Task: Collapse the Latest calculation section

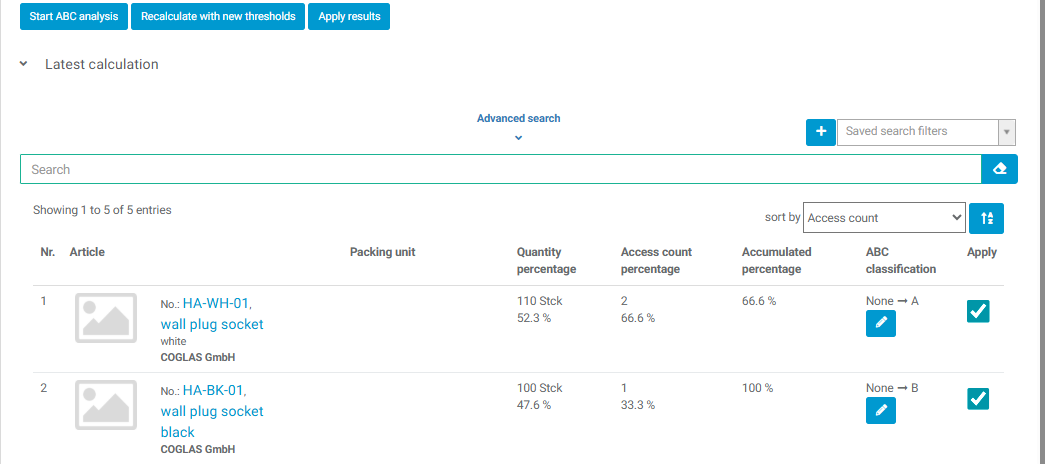Action: click(23, 65)
